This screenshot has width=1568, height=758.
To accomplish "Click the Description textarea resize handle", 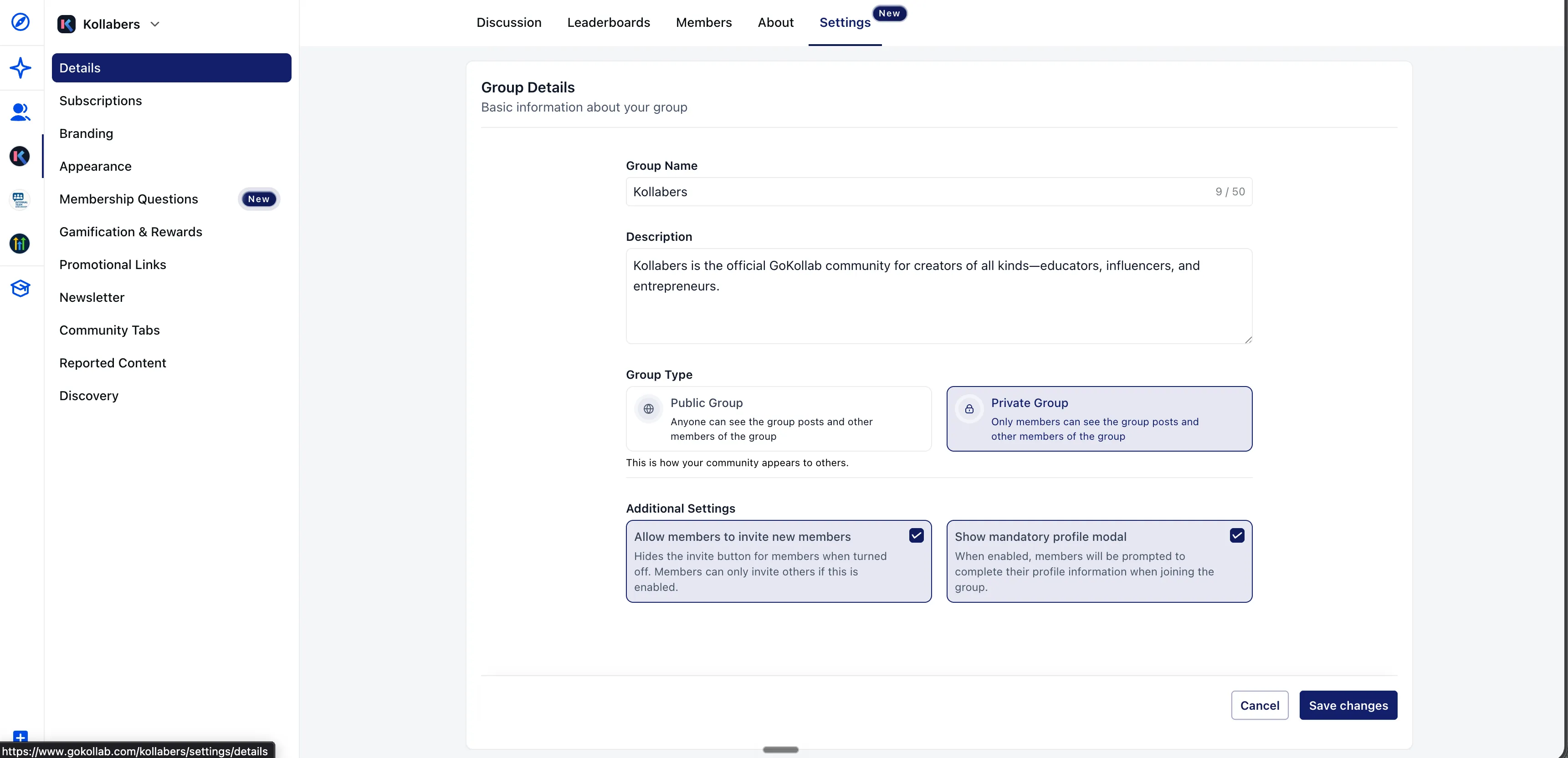I will pyautogui.click(x=1248, y=340).
